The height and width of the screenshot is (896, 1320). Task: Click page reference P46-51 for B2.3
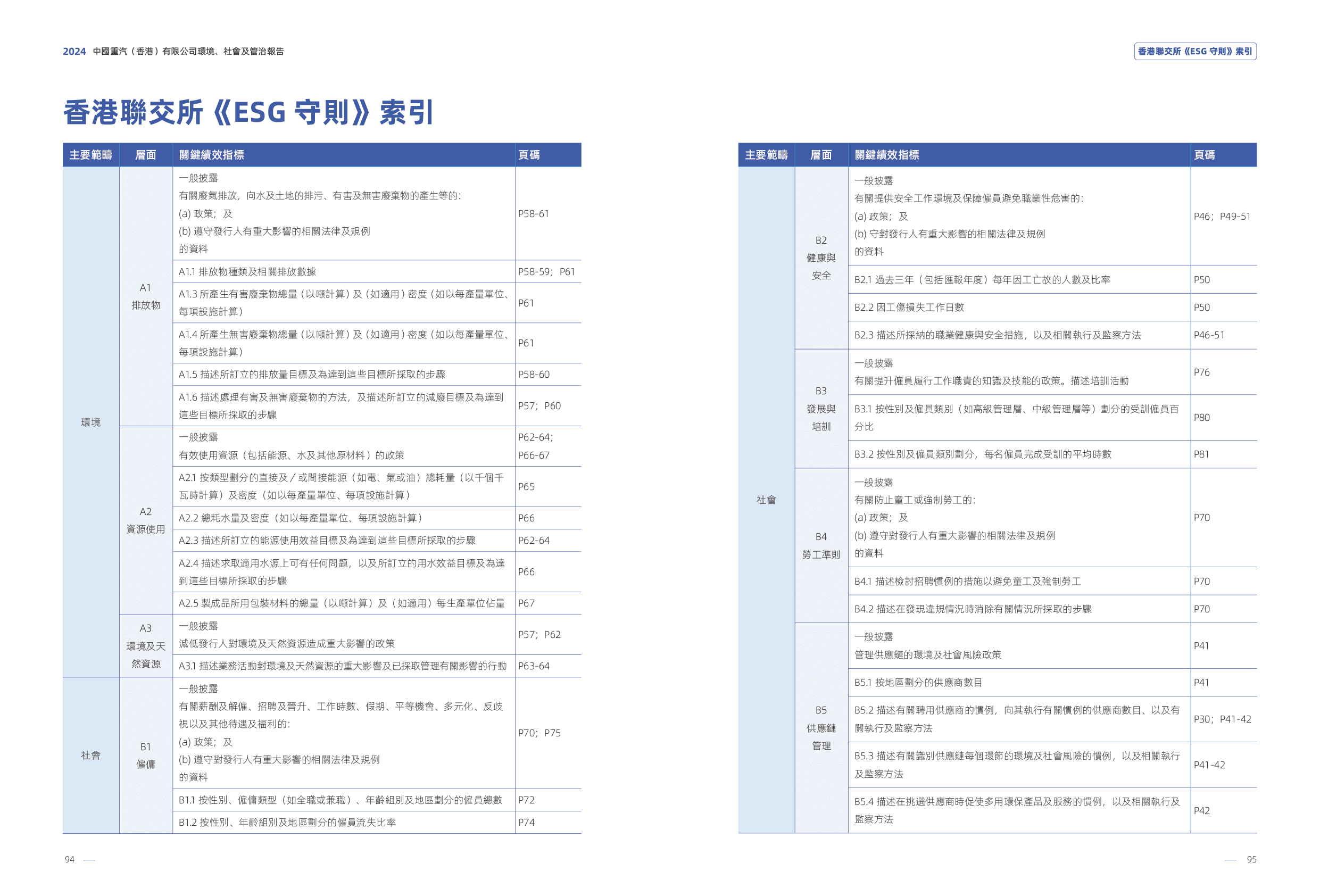(1209, 335)
